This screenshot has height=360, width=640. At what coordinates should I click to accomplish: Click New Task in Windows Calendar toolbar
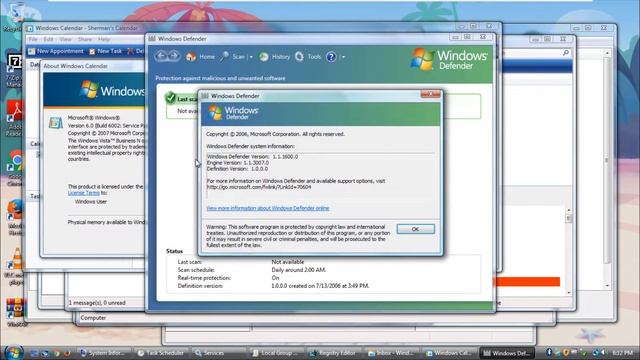click(105, 51)
